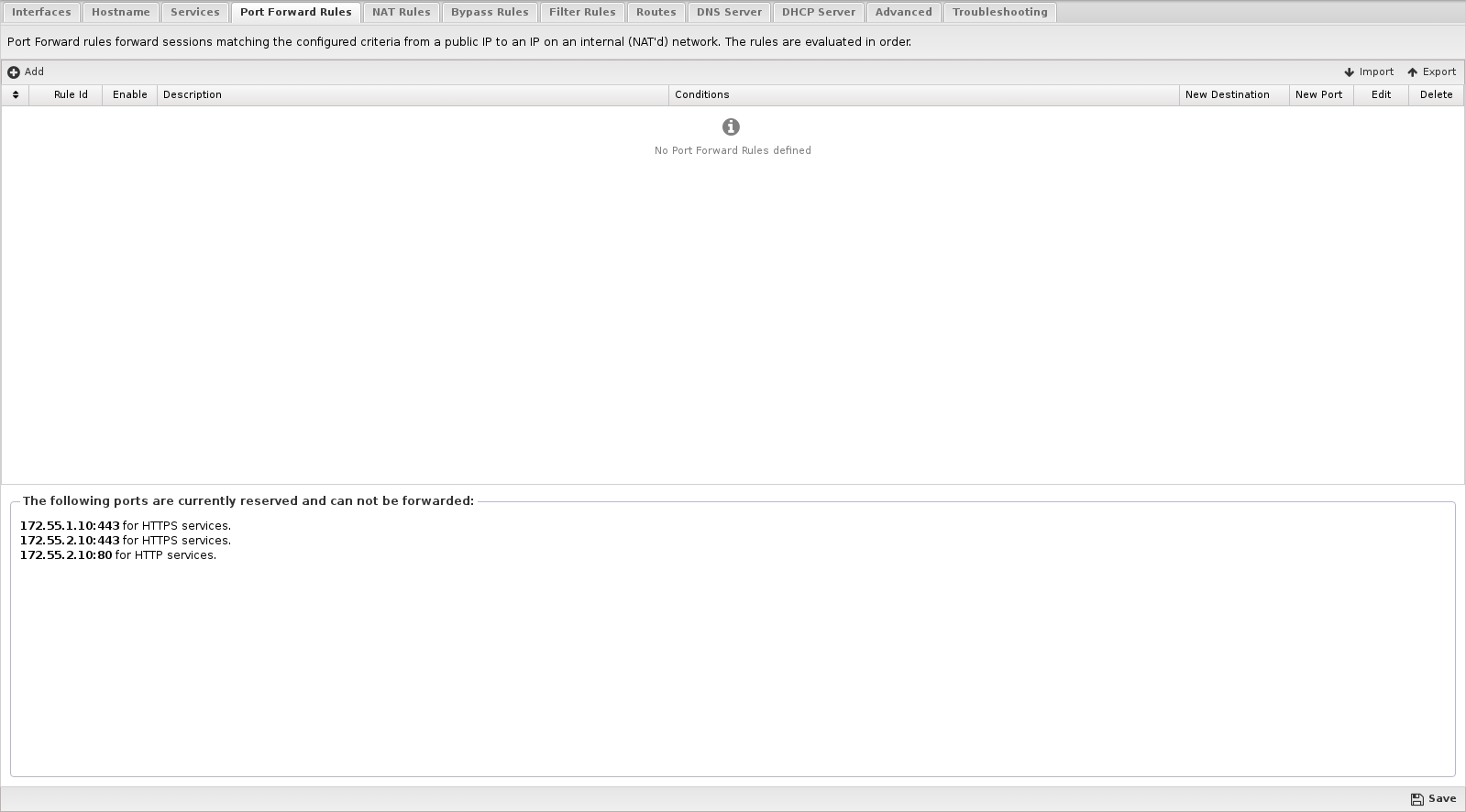Go to the DNS Server tab
Screen dimensions: 1466x812
point(729,12)
